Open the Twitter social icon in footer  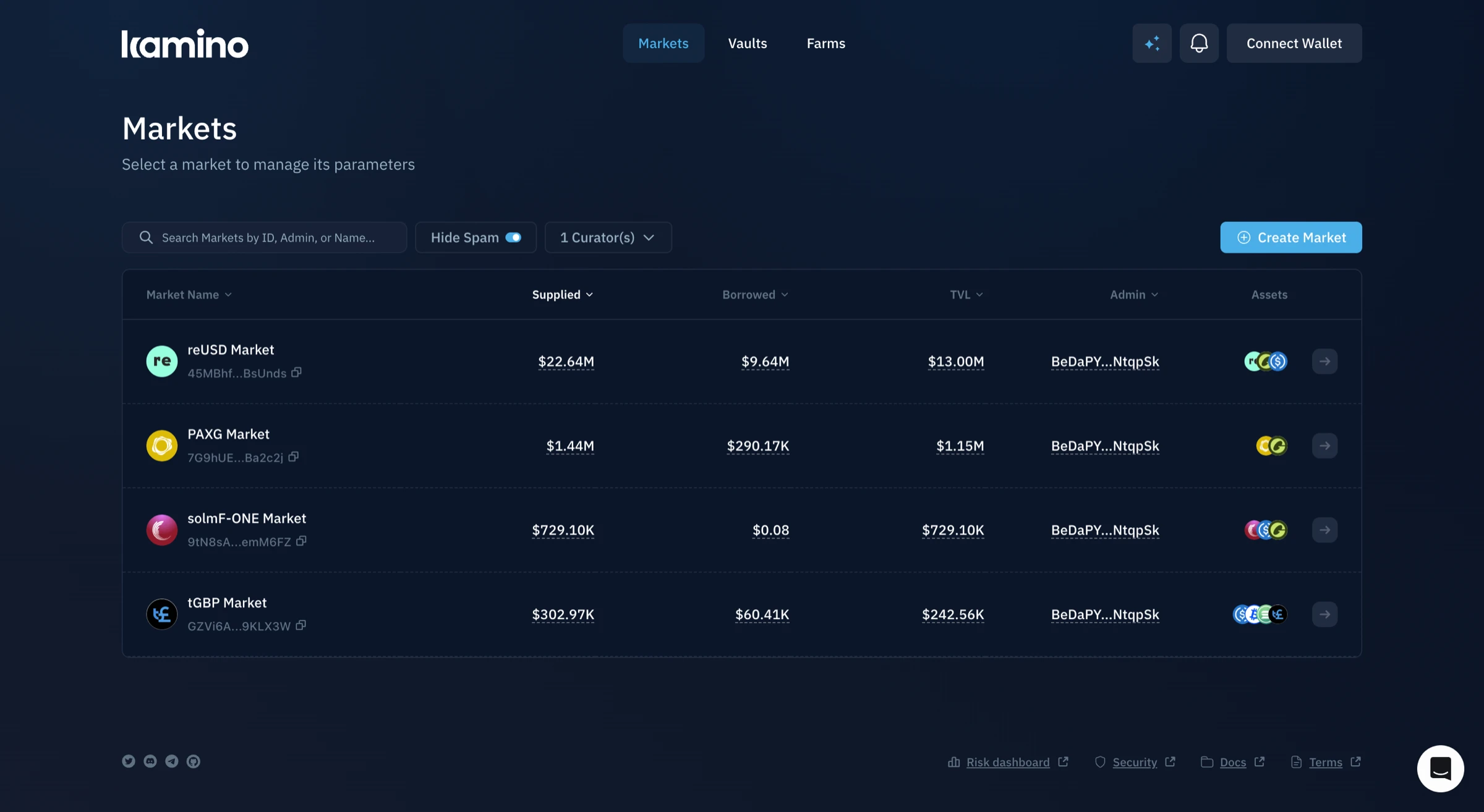coord(129,761)
